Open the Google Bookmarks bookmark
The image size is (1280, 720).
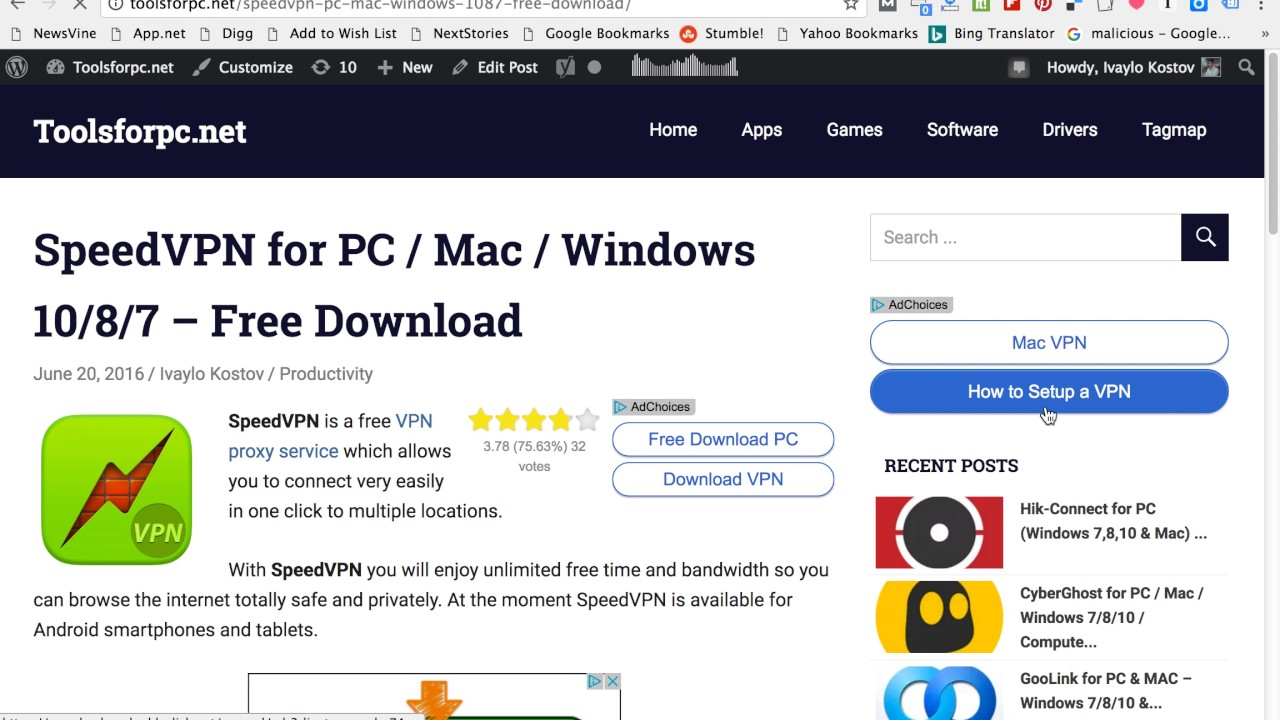point(595,33)
